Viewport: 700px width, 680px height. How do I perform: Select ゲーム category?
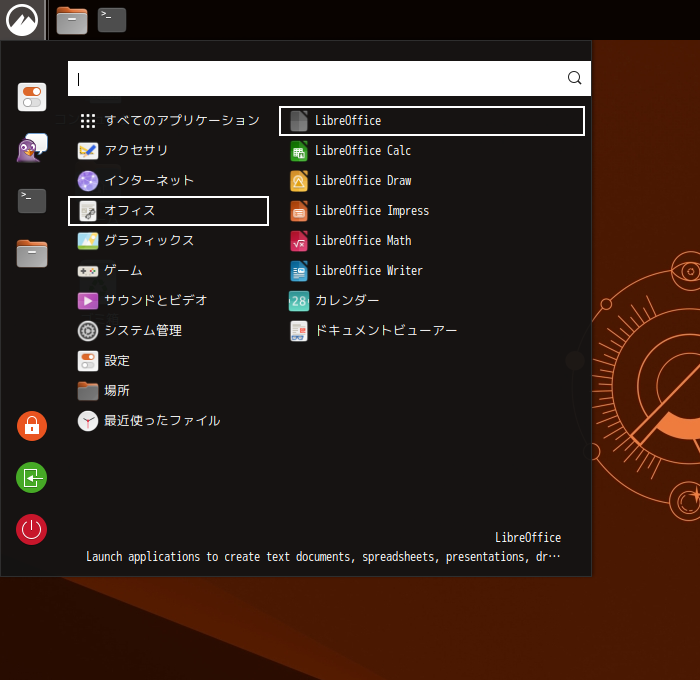click(x=168, y=271)
